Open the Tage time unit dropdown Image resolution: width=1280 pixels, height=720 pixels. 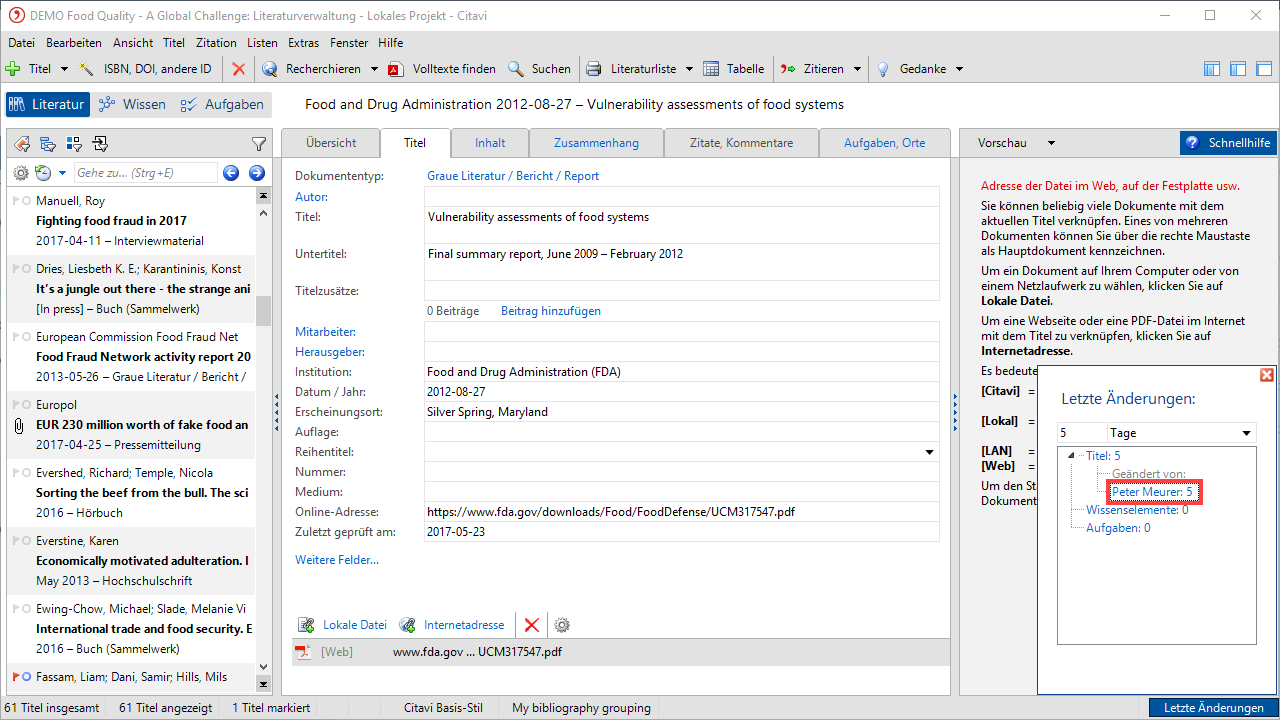(x=1246, y=433)
